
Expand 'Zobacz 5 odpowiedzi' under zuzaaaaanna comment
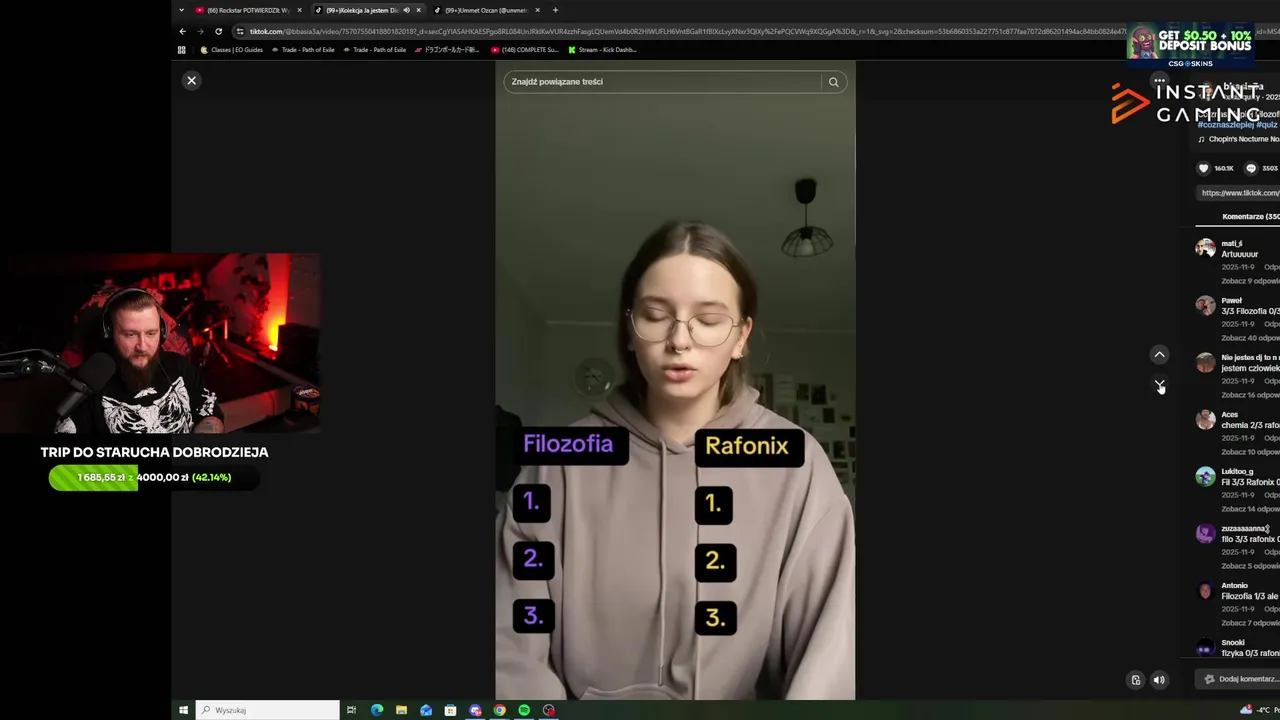click(1250, 566)
